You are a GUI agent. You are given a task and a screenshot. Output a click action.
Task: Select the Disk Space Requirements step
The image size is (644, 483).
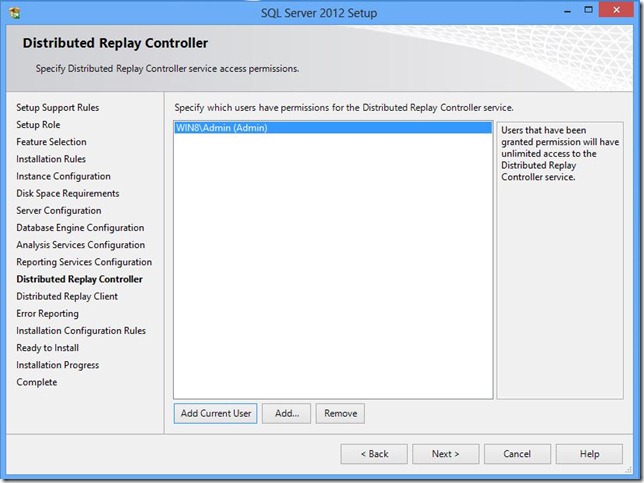68,193
